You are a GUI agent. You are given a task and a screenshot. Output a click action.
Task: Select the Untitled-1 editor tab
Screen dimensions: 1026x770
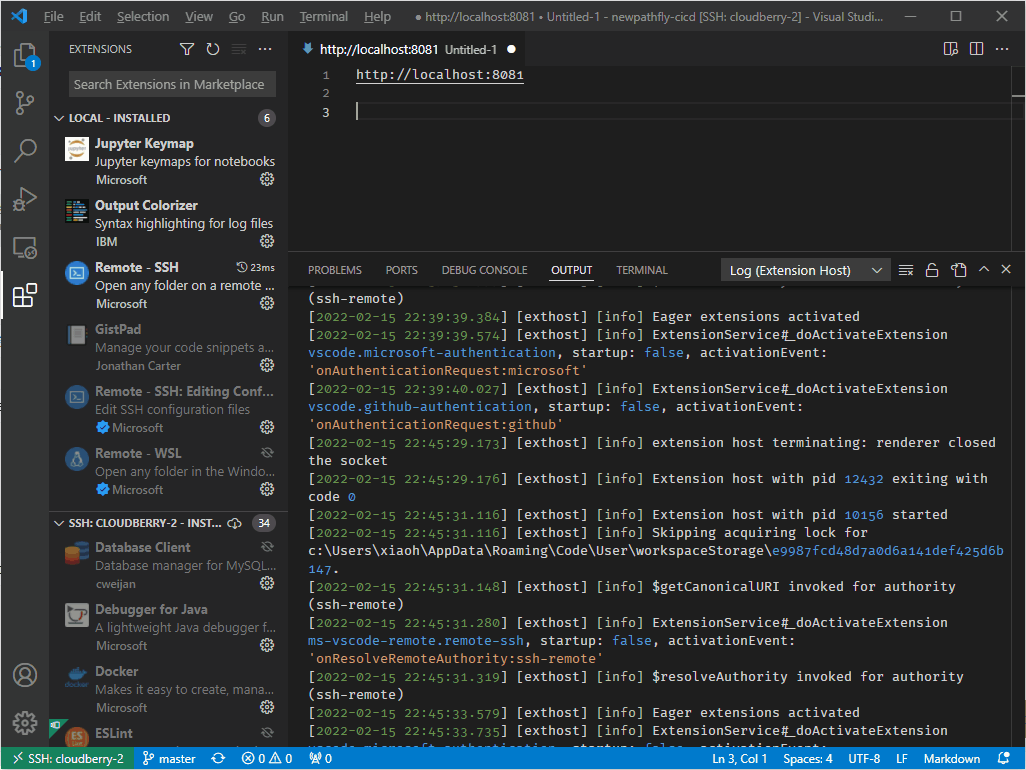click(x=408, y=49)
